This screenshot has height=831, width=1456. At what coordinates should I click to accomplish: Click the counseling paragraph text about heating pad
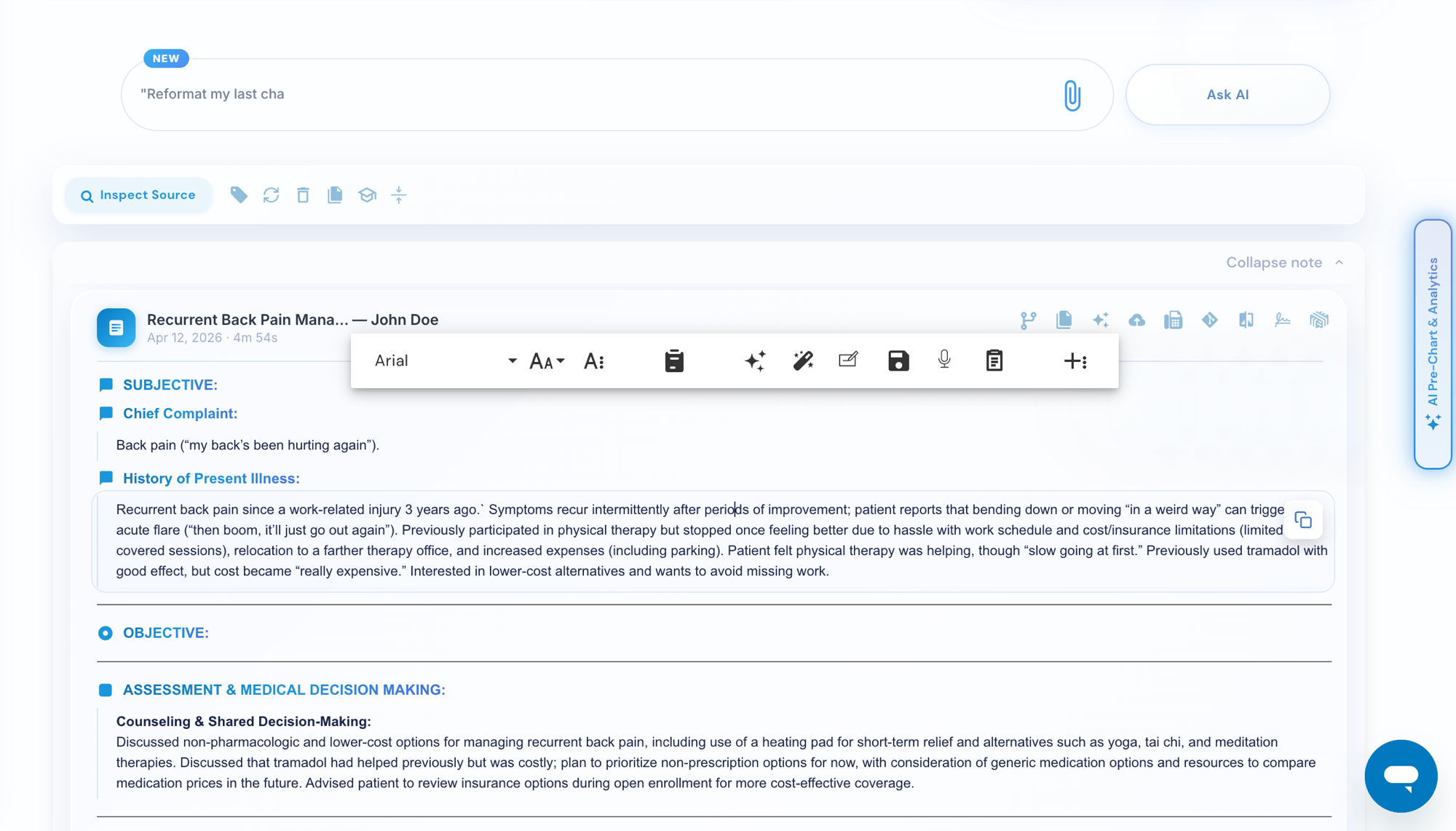715,763
